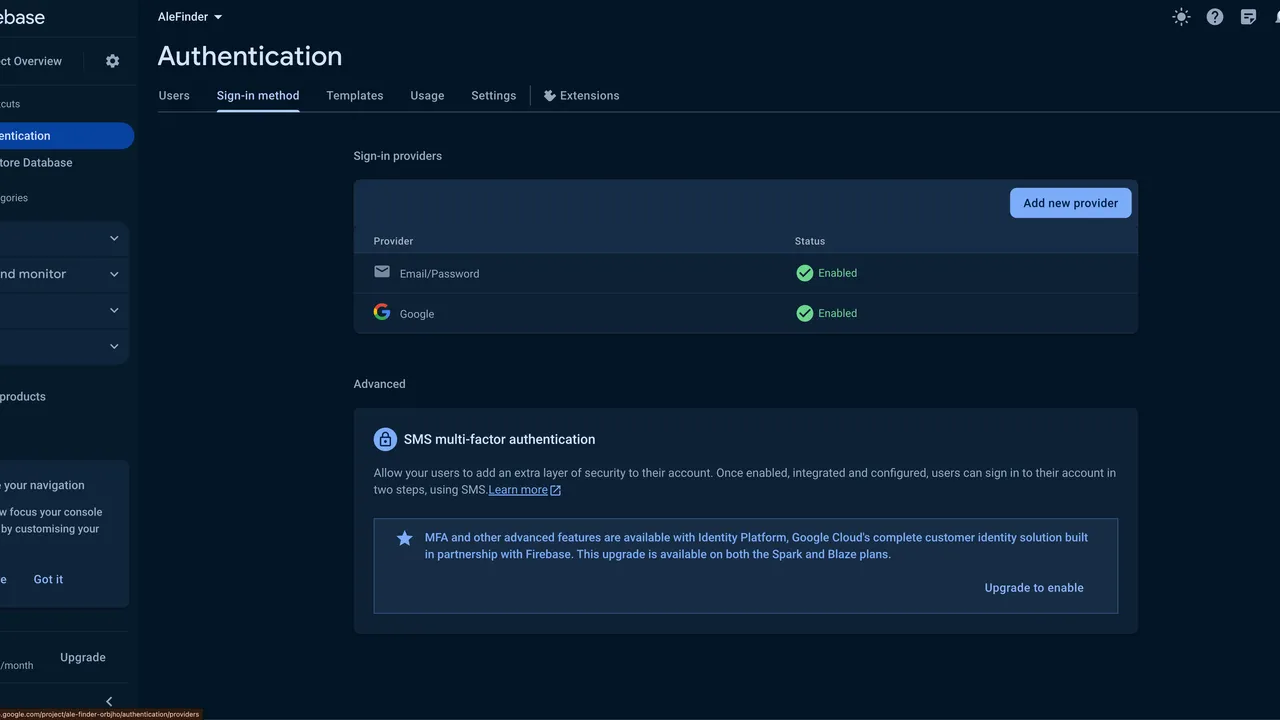Open the help question mark icon
The height and width of the screenshot is (720, 1280).
[x=1215, y=17]
